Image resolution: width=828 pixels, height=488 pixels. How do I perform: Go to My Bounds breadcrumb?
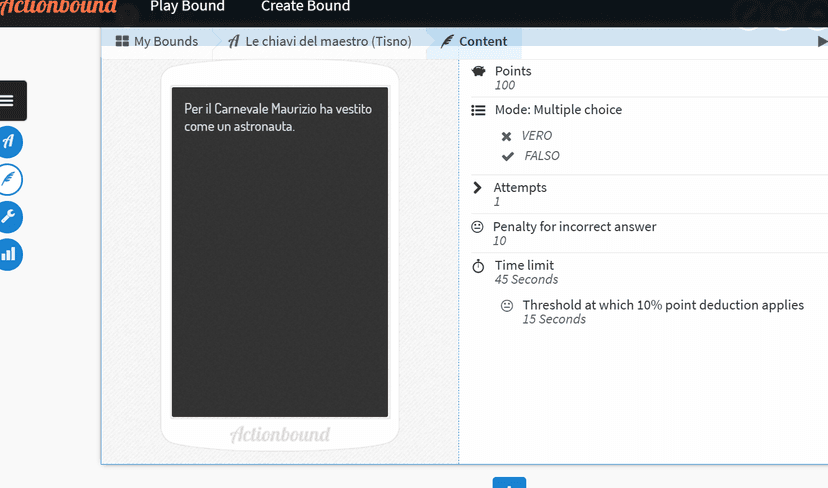[157, 42]
